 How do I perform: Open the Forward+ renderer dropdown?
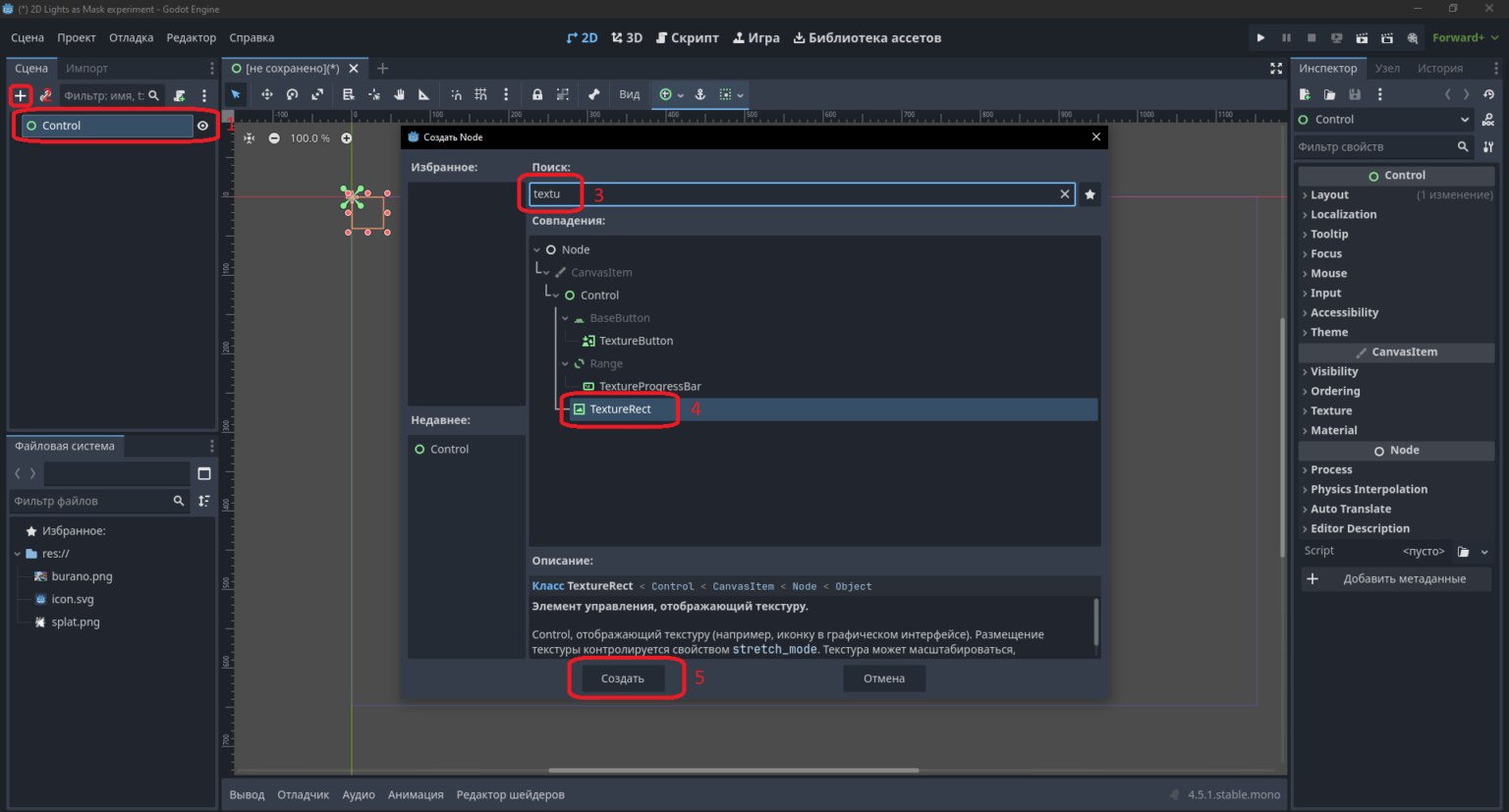coord(1465,38)
